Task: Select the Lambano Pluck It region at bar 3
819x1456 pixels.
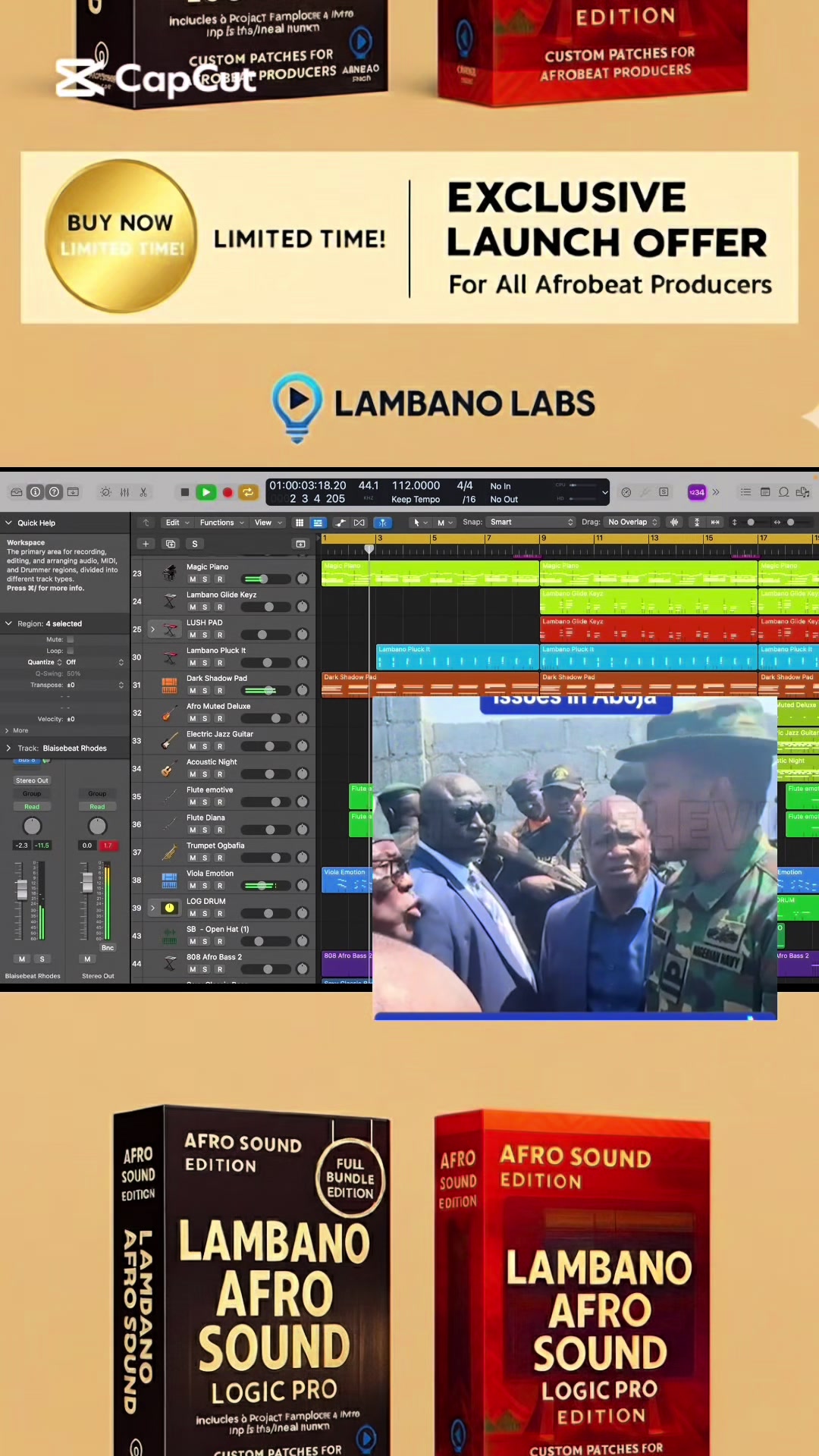Action: 457,657
